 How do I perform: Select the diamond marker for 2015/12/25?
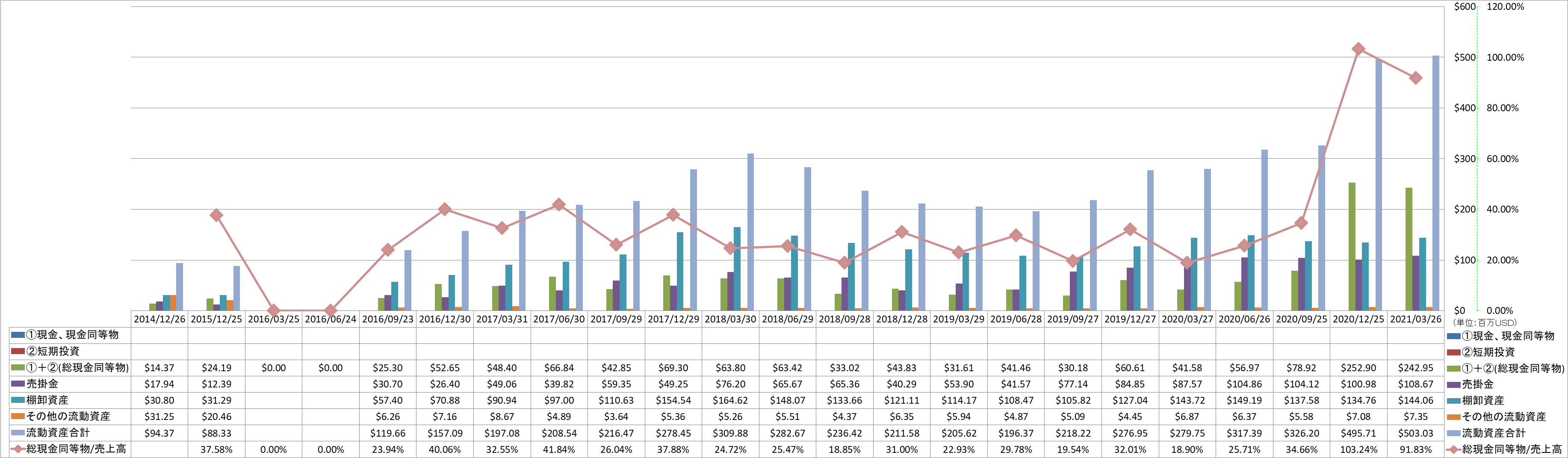click(216, 216)
